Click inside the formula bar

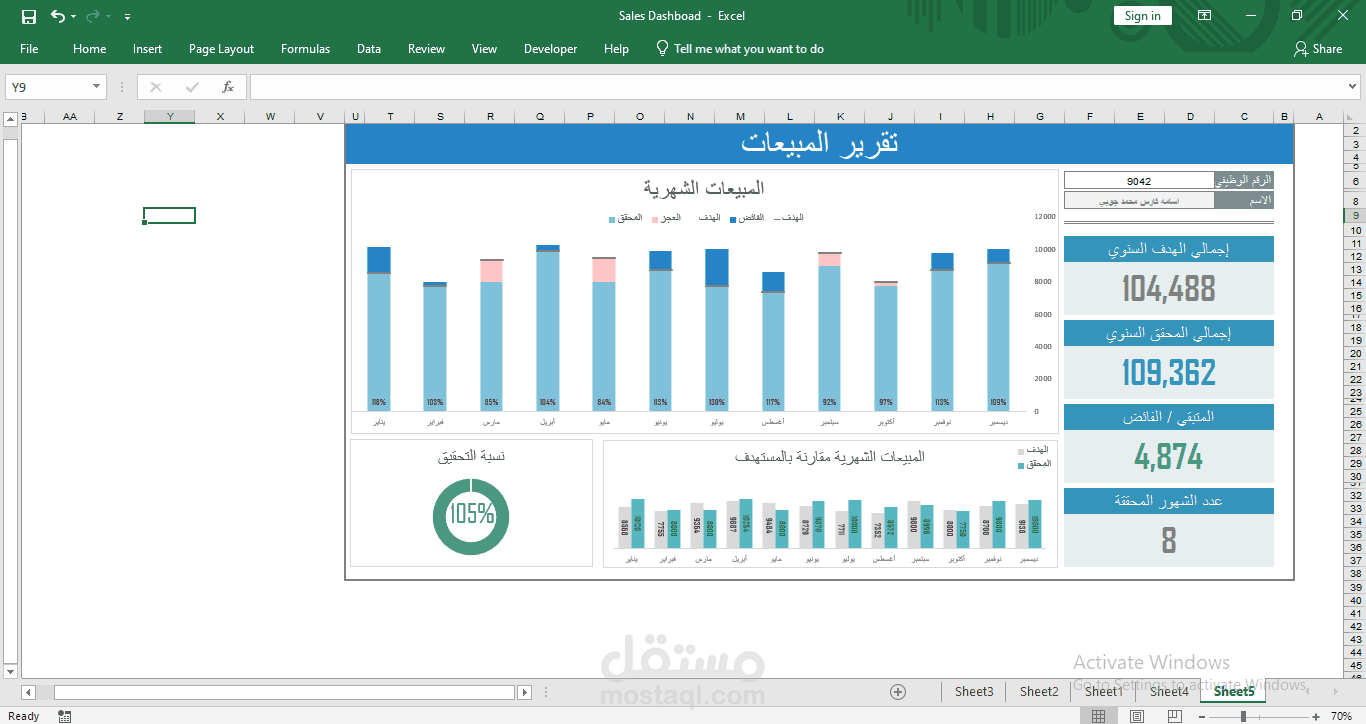700,86
